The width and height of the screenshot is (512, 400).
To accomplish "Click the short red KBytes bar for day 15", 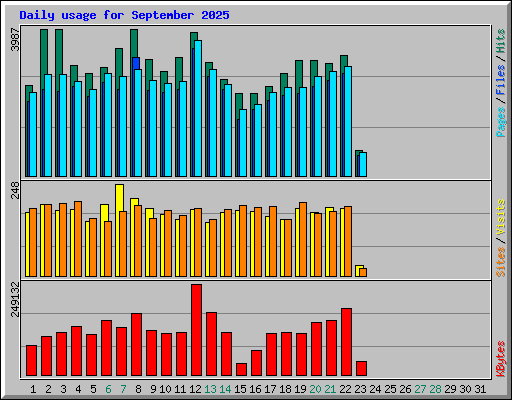I will 241,369.
